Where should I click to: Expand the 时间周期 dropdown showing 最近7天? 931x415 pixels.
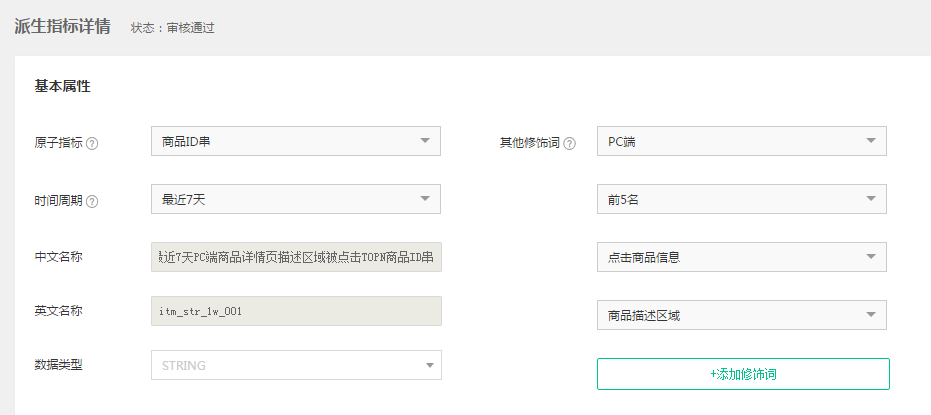[295, 199]
